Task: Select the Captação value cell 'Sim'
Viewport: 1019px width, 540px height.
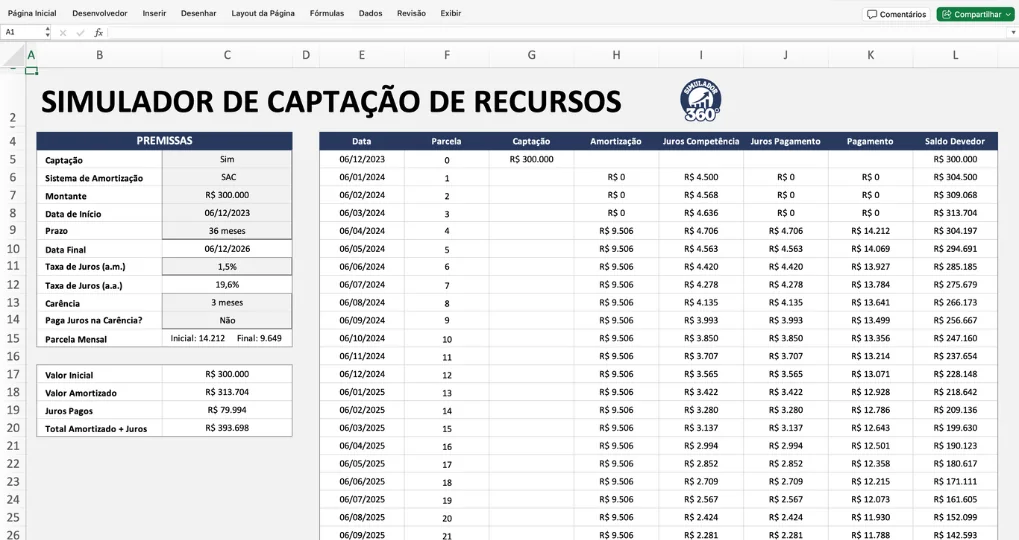Action: (x=227, y=159)
